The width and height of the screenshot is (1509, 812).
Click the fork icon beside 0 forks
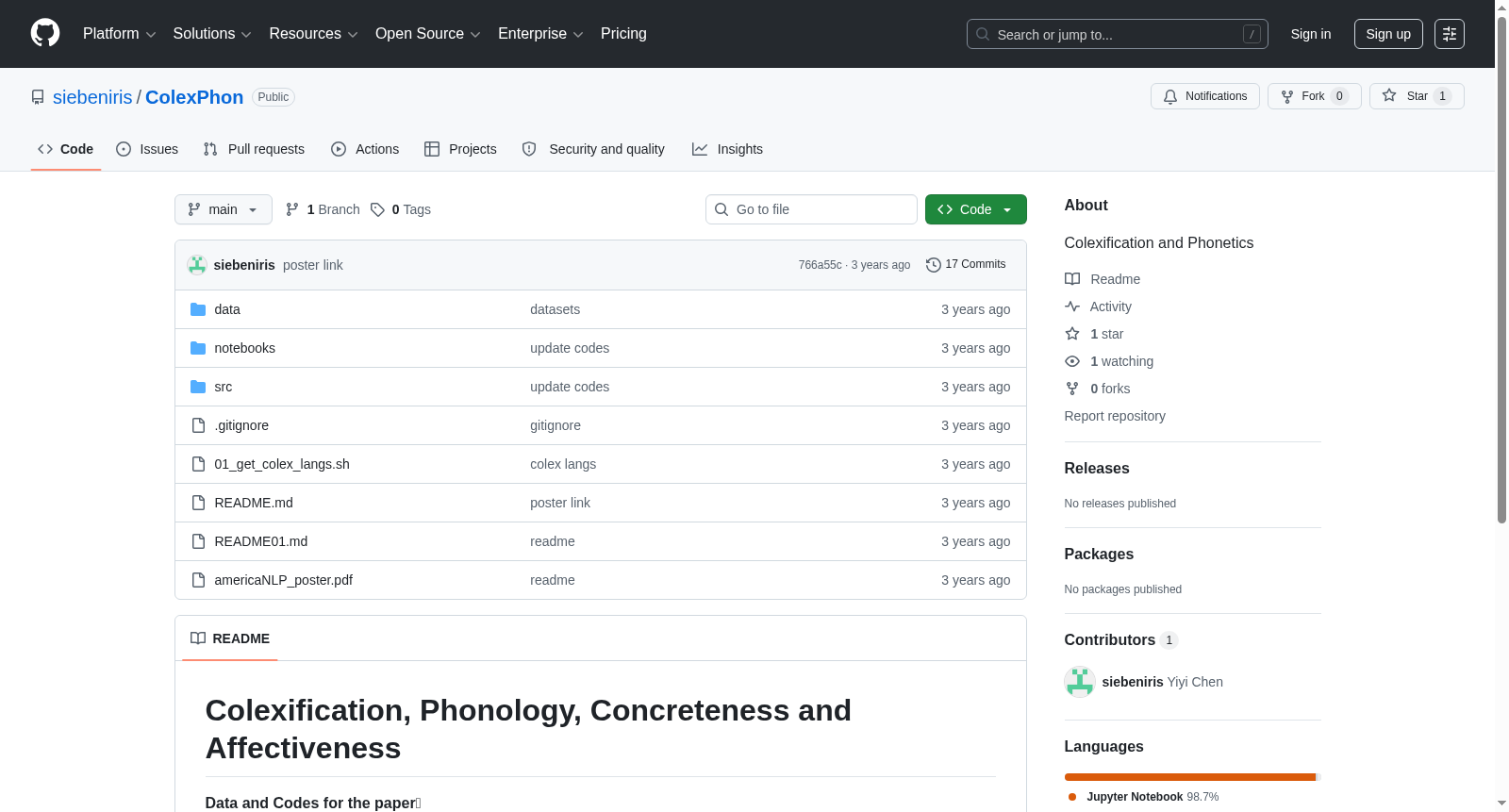click(1072, 389)
